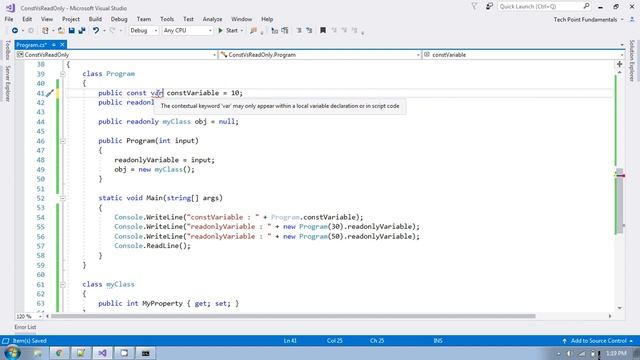
Task: Click the Navigate Backward toolbar icon
Action: tap(15, 31)
